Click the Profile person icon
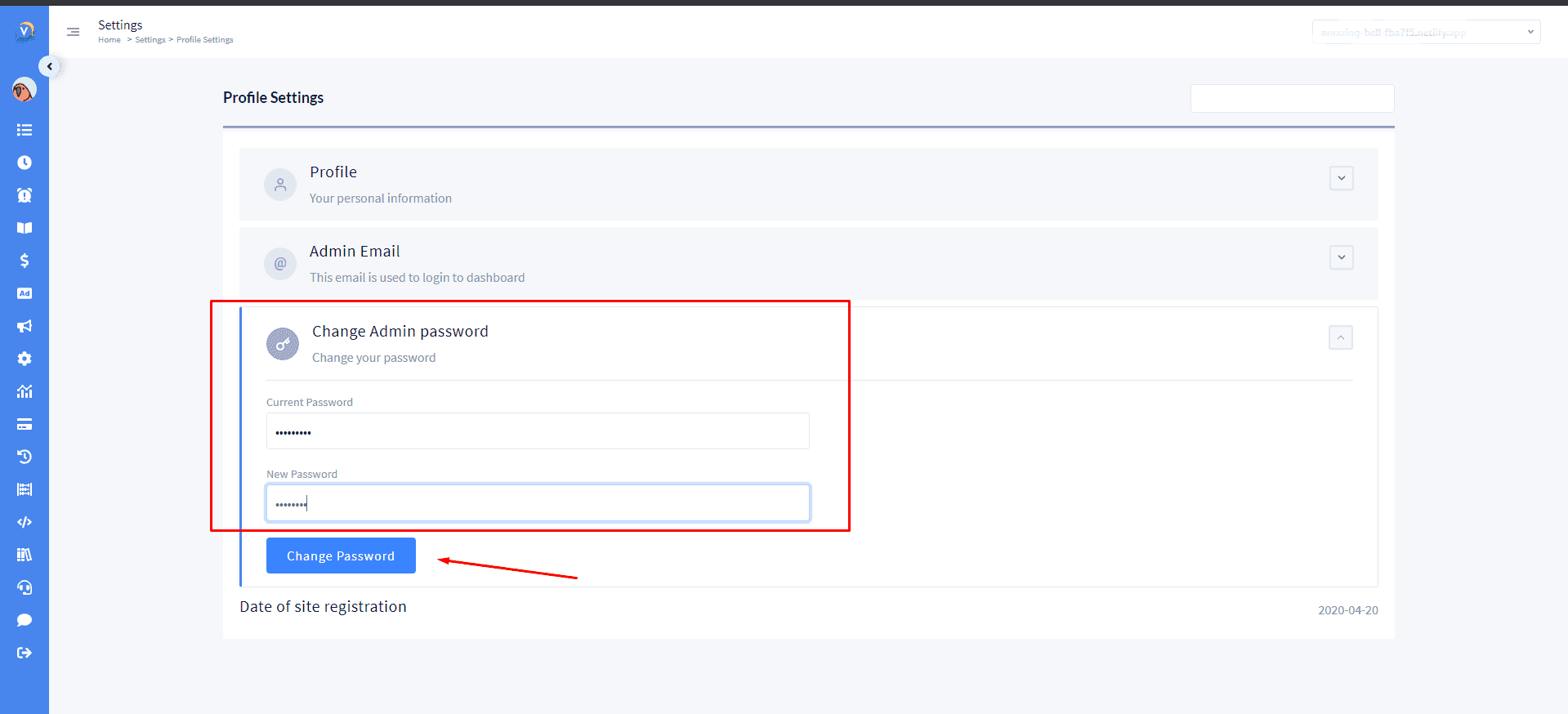 (280, 185)
